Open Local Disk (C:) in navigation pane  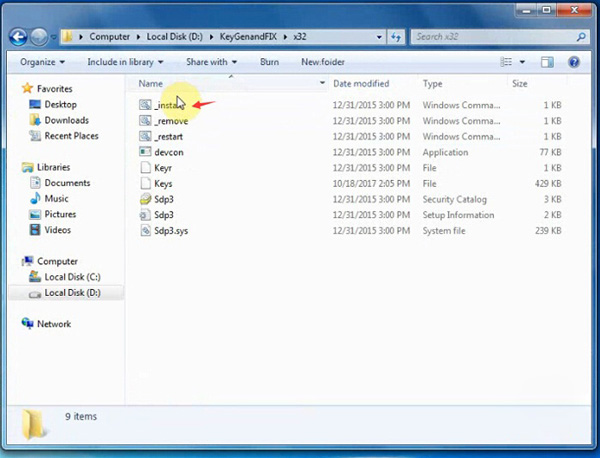coord(72,277)
